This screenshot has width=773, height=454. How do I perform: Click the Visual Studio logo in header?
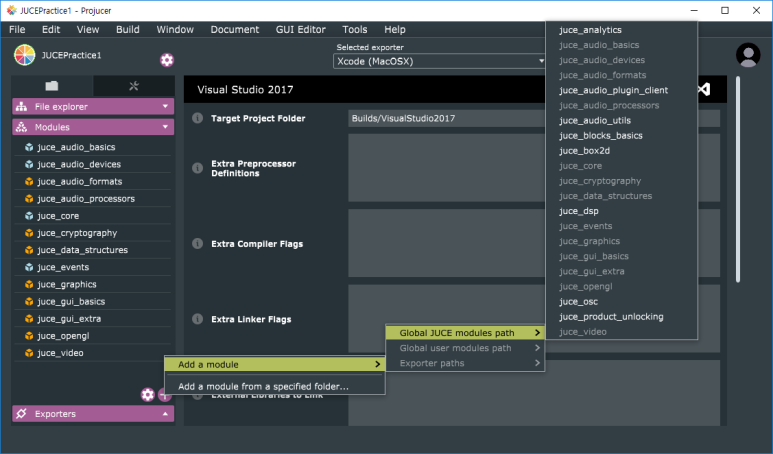704,89
